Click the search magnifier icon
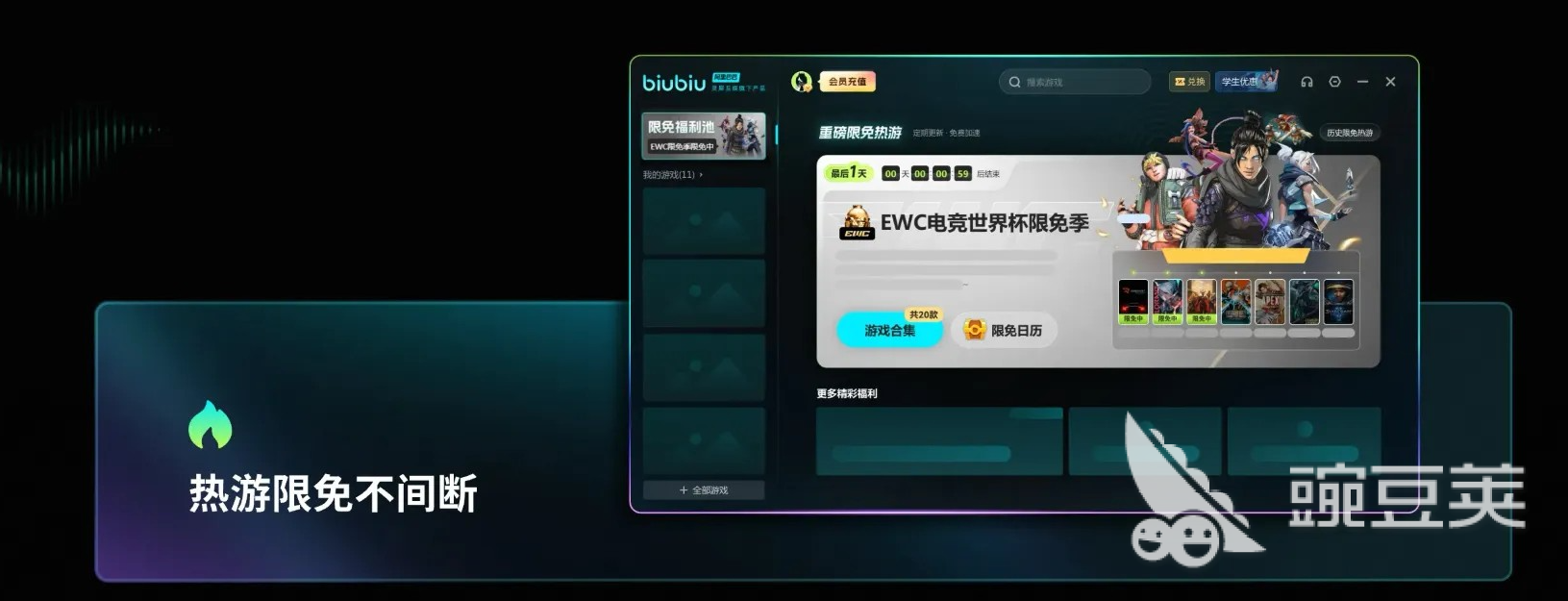The width and height of the screenshot is (1568, 601). 1014,82
